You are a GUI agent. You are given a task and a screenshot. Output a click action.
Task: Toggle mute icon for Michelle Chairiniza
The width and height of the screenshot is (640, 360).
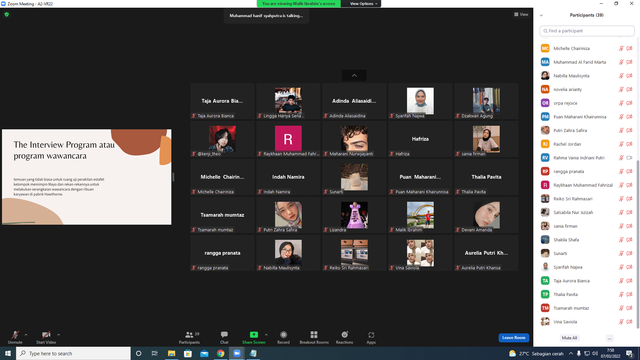(621, 48)
